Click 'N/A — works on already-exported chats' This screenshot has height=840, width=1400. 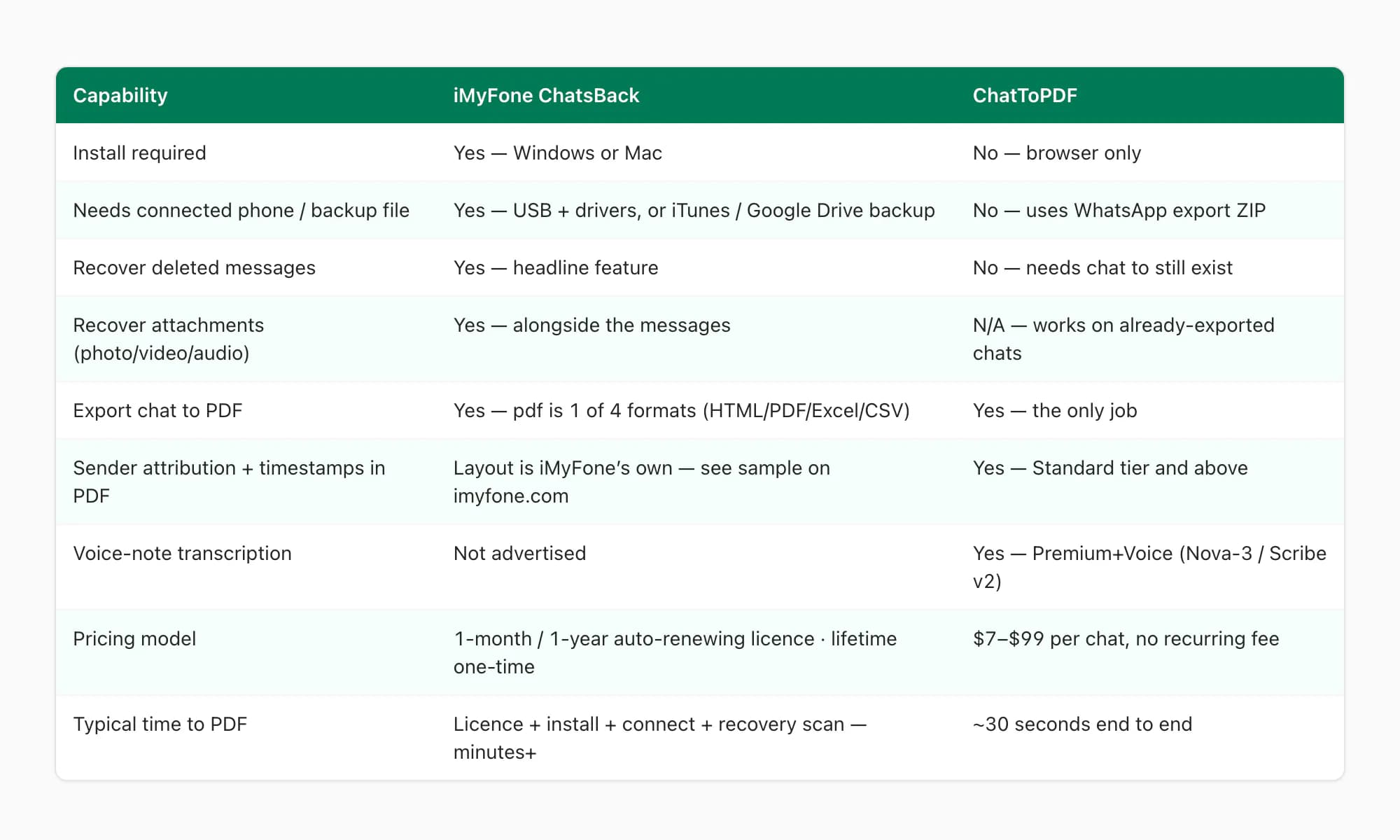pyautogui.click(x=1123, y=339)
